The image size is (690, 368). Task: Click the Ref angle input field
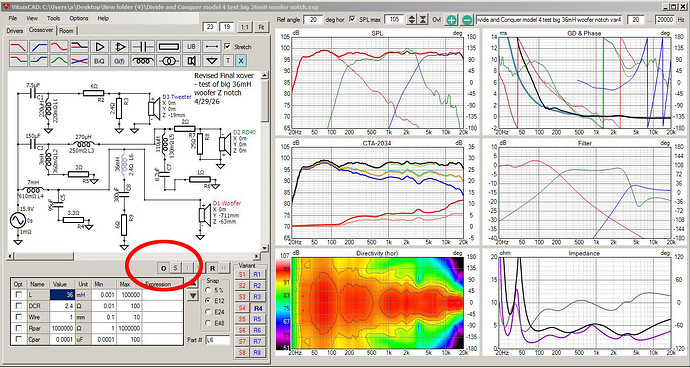point(313,20)
